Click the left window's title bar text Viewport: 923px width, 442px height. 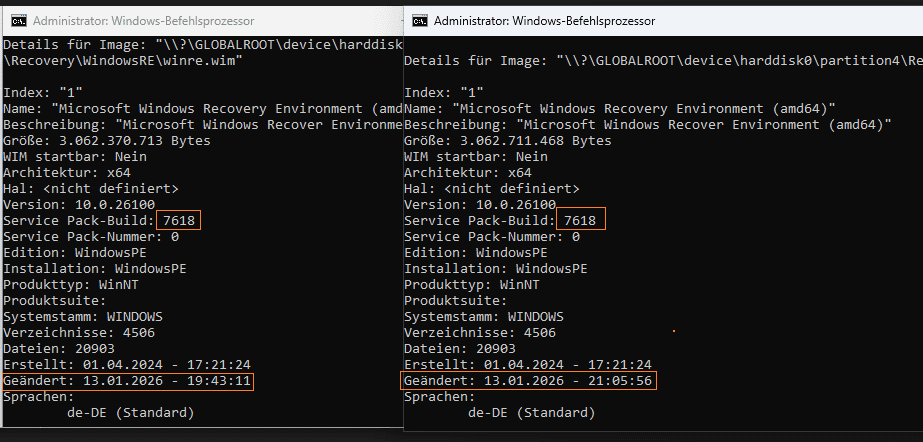(x=143, y=20)
